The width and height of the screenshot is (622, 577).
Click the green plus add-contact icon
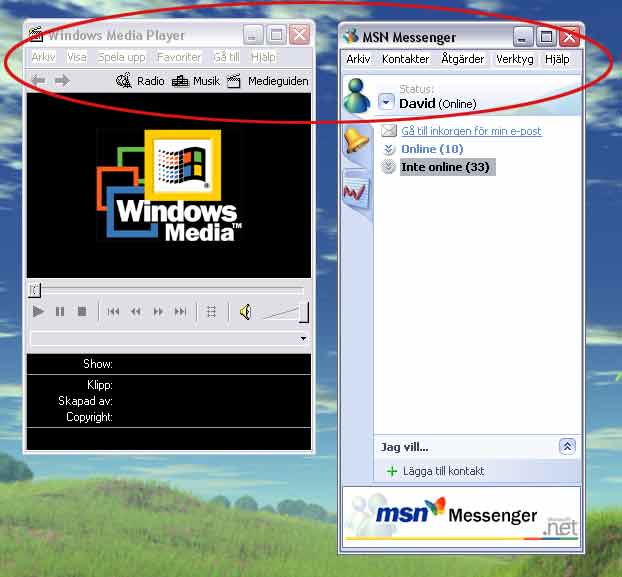pos(392,471)
